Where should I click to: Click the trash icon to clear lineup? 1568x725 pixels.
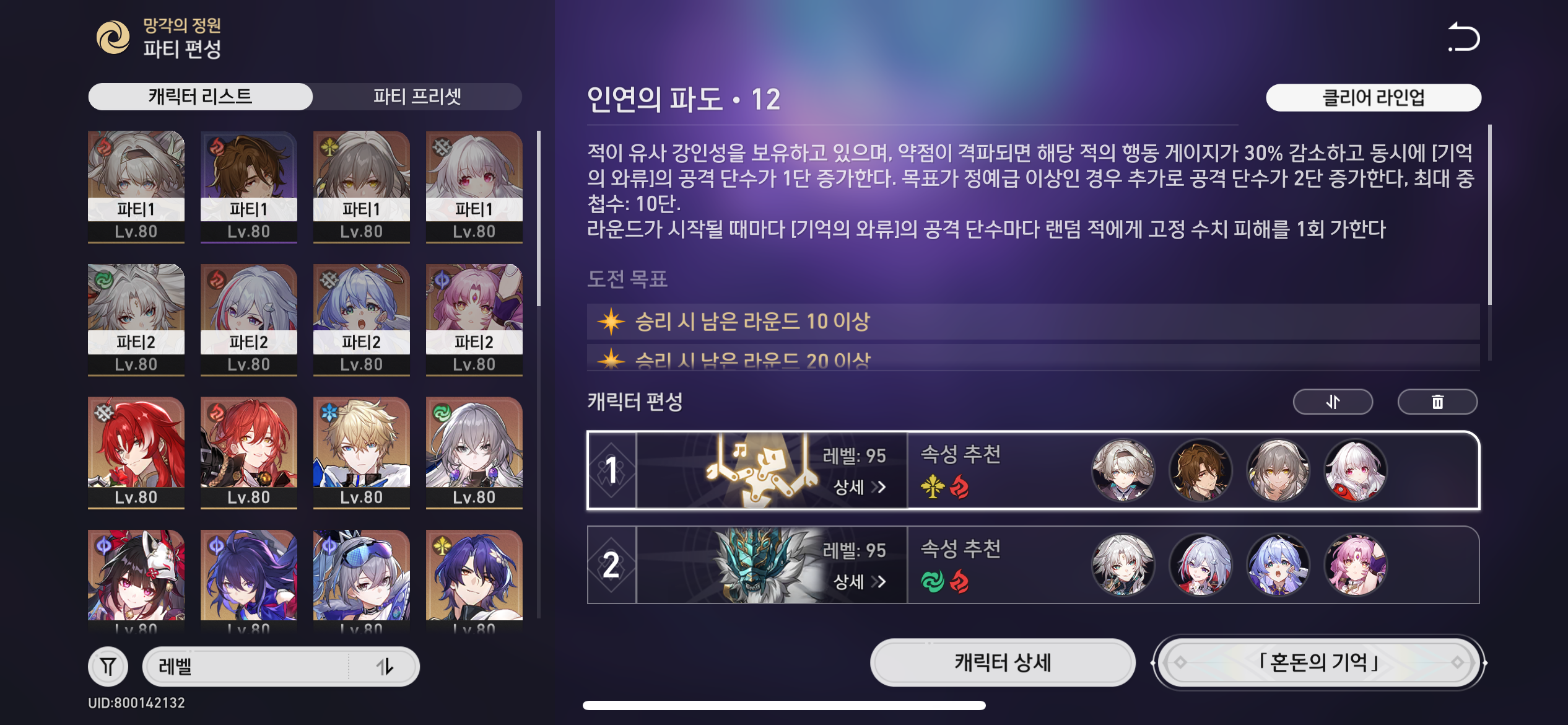1437,402
